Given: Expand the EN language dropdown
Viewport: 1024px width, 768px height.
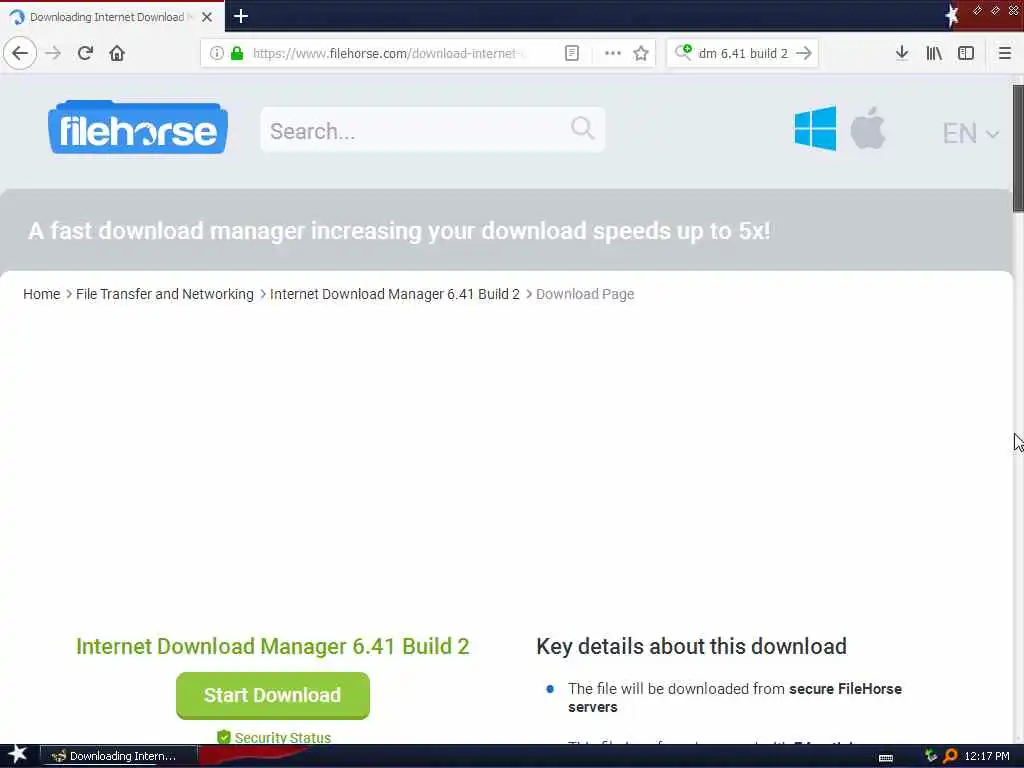Looking at the screenshot, I should pyautogui.click(x=970, y=133).
